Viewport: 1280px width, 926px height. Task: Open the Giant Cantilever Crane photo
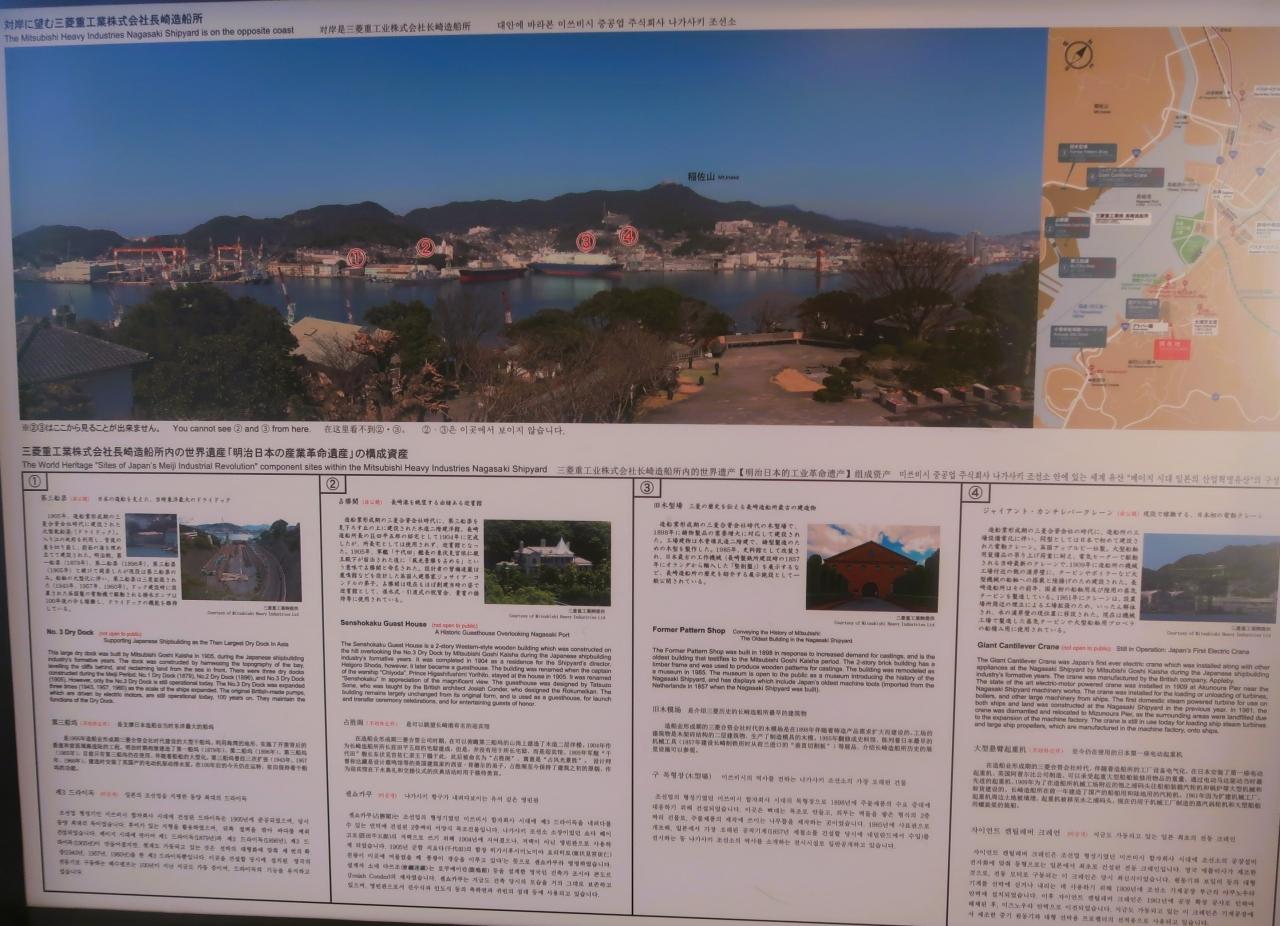point(1208,578)
